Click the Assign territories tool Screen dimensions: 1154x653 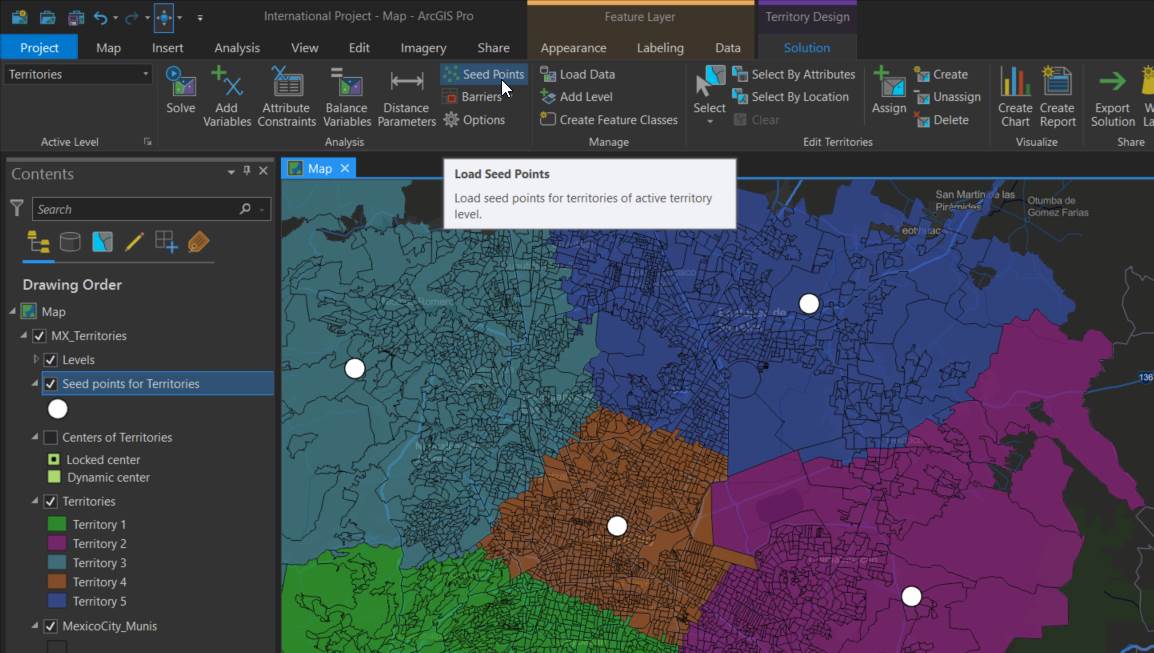(x=889, y=90)
